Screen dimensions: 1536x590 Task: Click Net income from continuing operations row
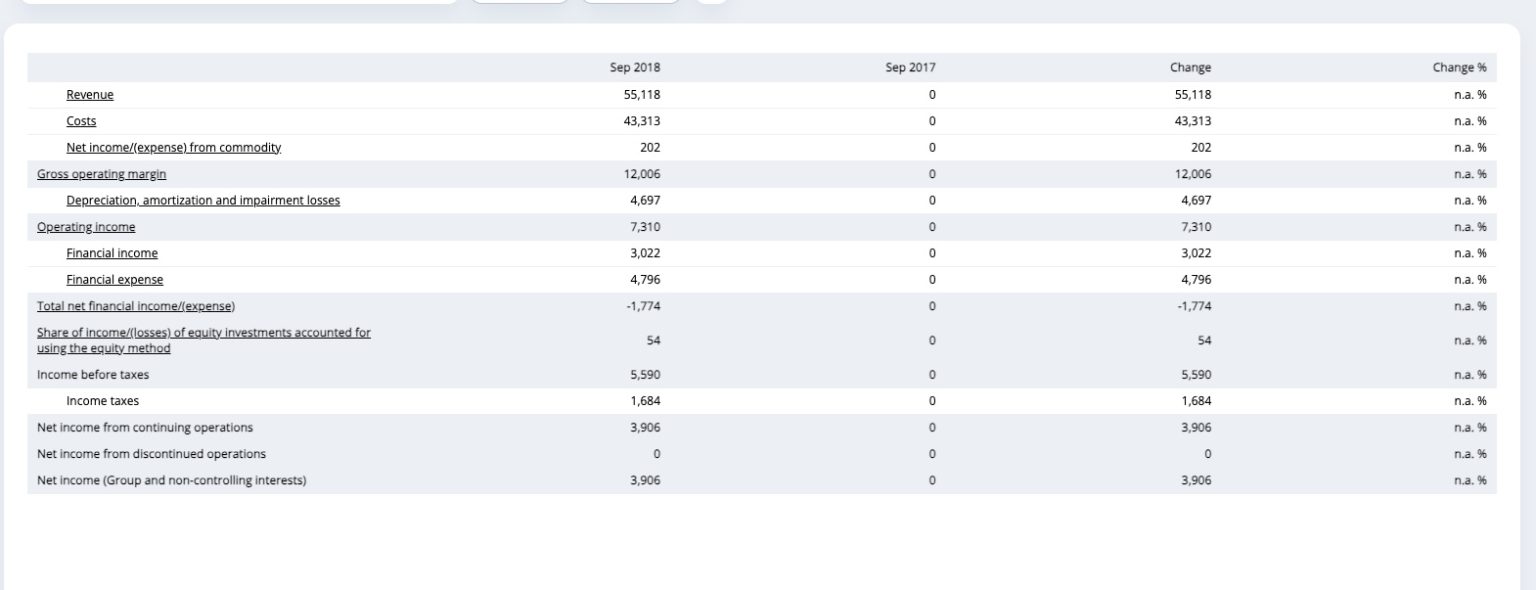point(762,428)
